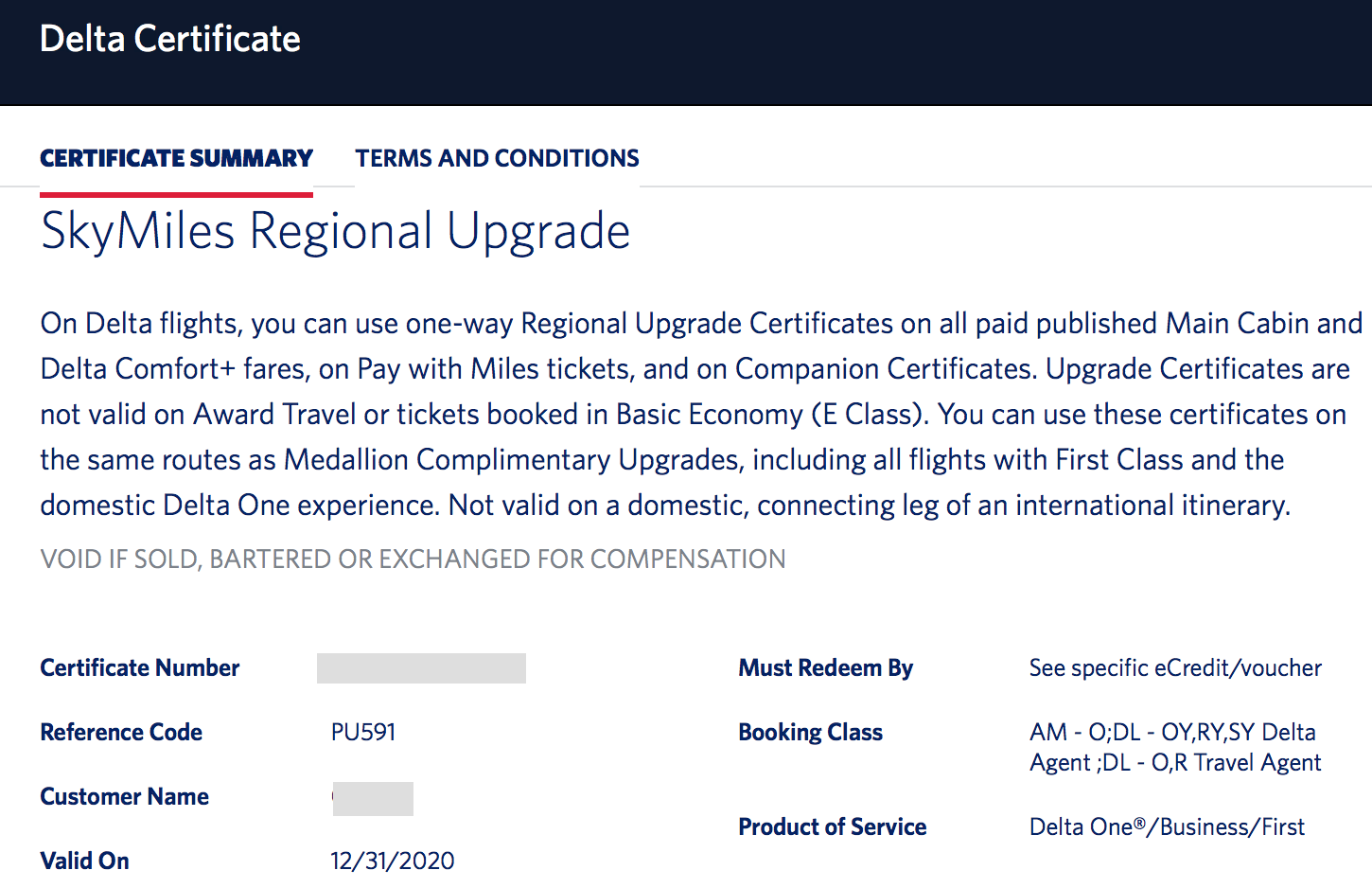Click the Valid On date 12/31/2020

(x=392, y=861)
